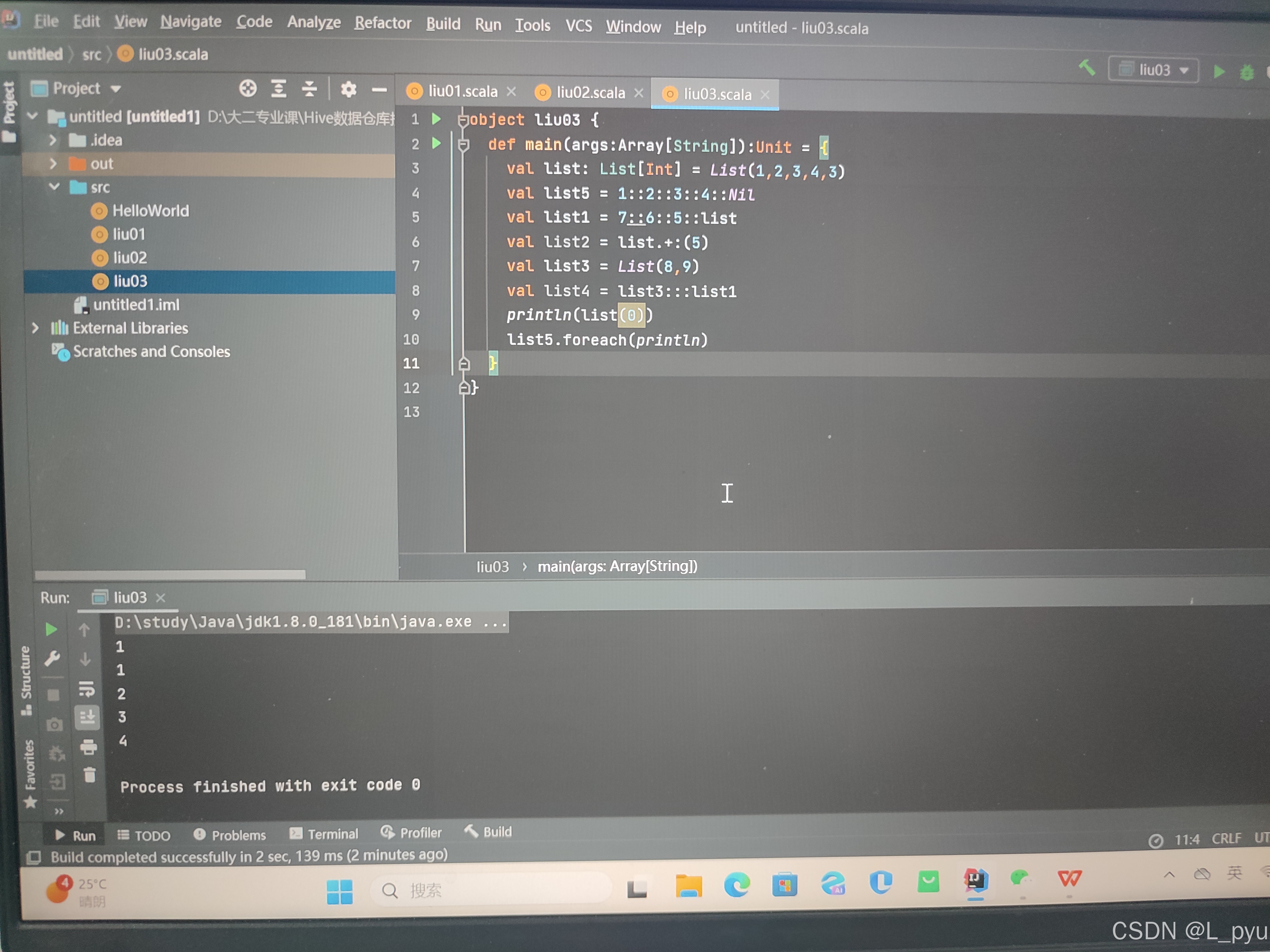Click the Select Opened File target icon

point(248,88)
